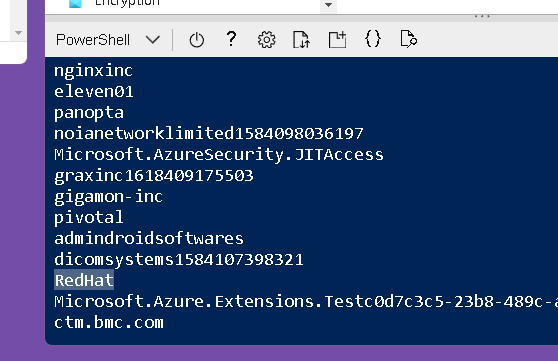Viewport: 558px width, 361px height.
Task: Open the Help question mark menu
Action: pyautogui.click(x=231, y=39)
